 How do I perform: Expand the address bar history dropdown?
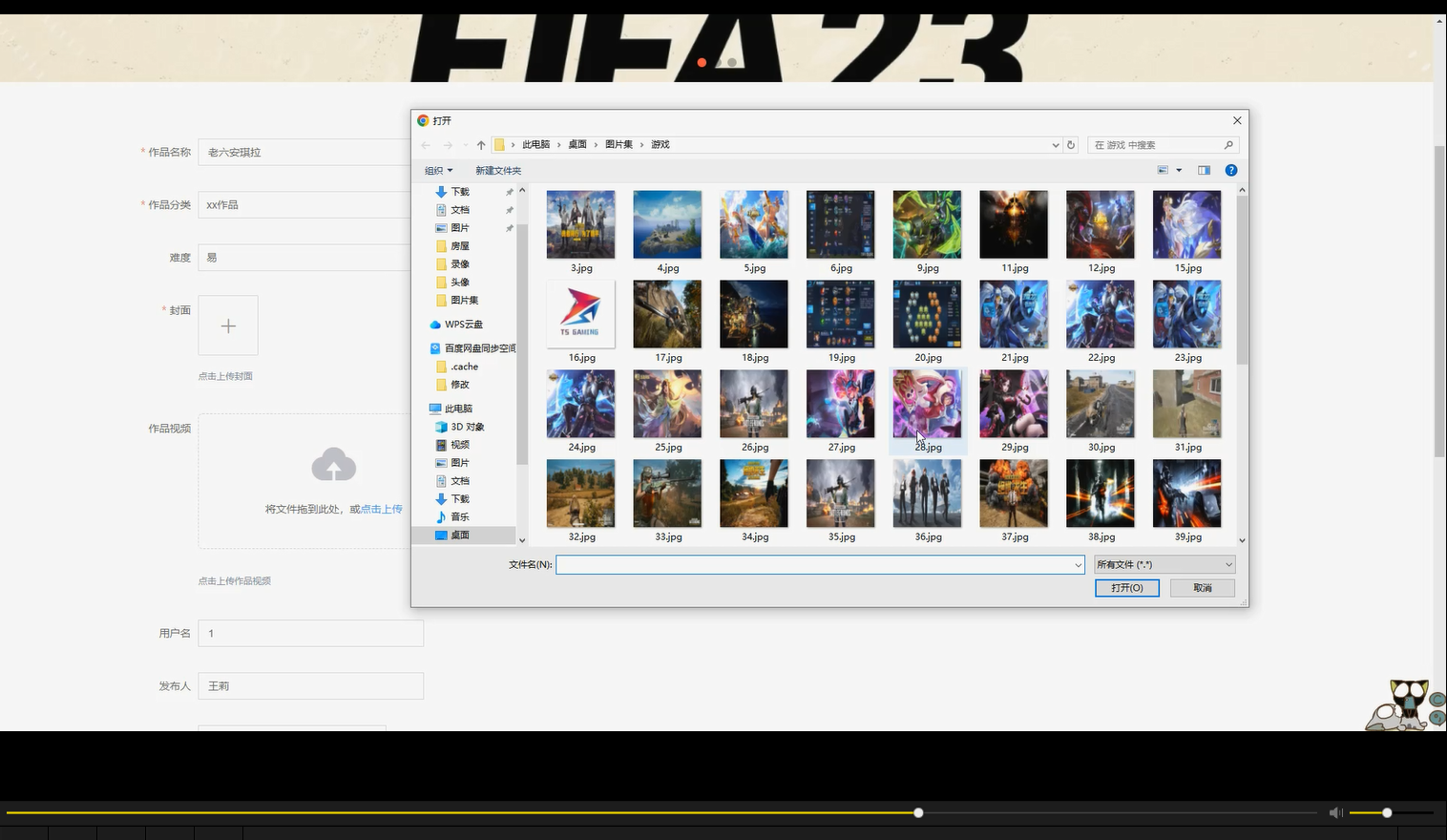(1056, 145)
